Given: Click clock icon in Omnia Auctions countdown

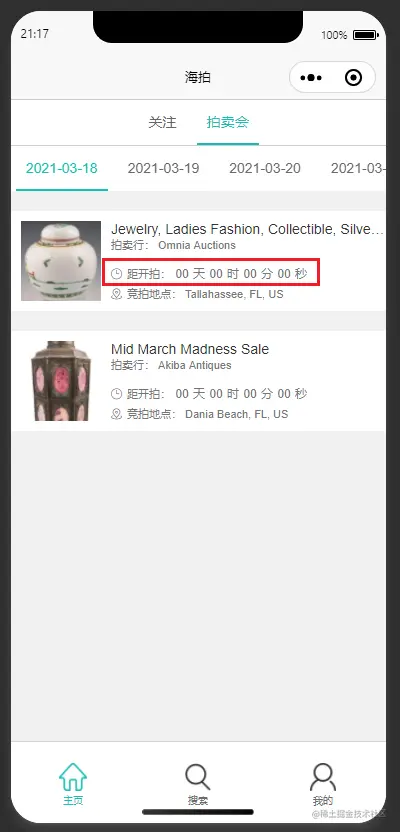Looking at the screenshot, I should tap(117, 274).
